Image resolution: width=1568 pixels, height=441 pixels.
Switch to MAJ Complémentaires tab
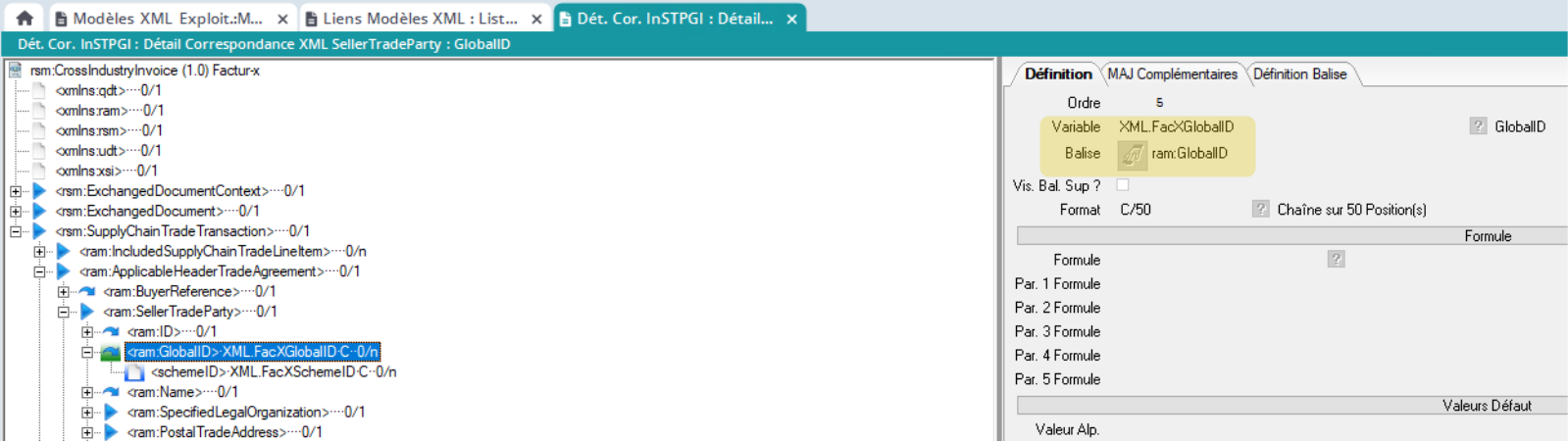pos(1172,74)
